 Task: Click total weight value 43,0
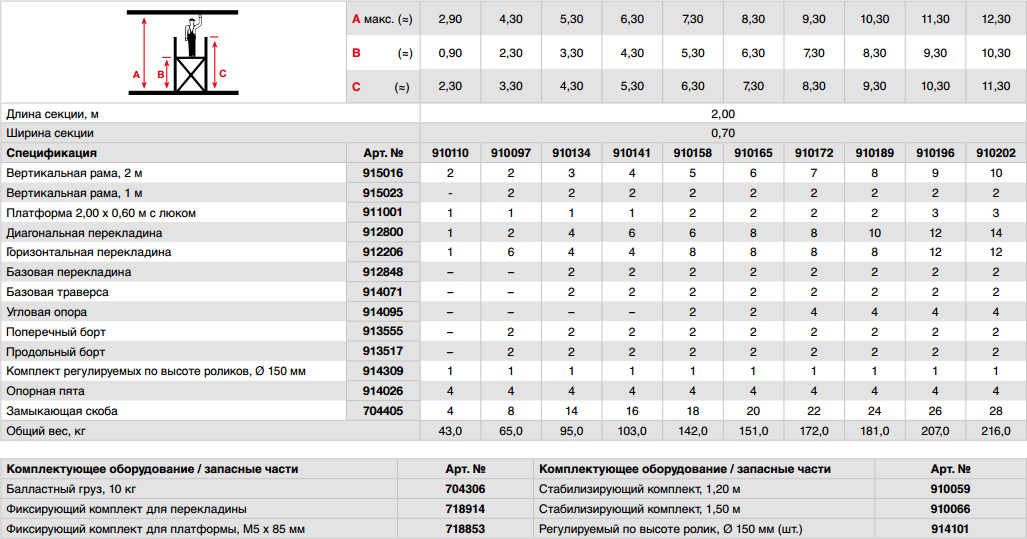[x=451, y=431]
